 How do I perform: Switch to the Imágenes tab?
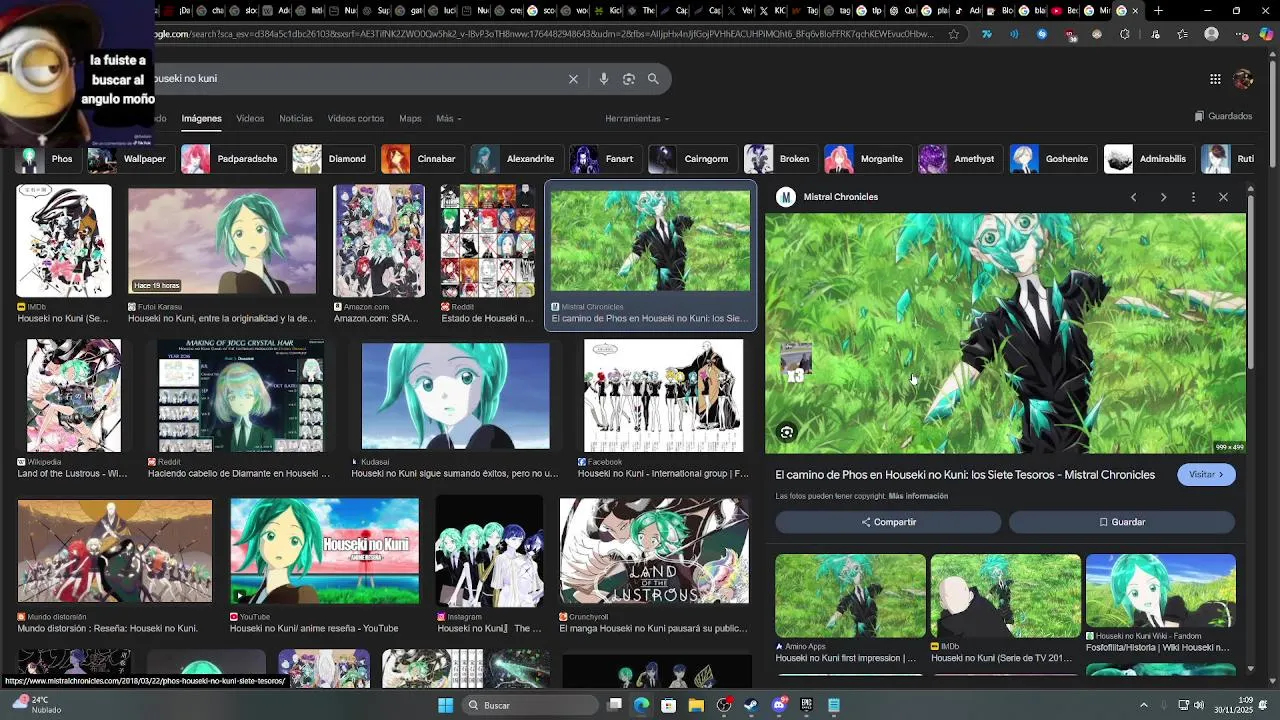[201, 118]
